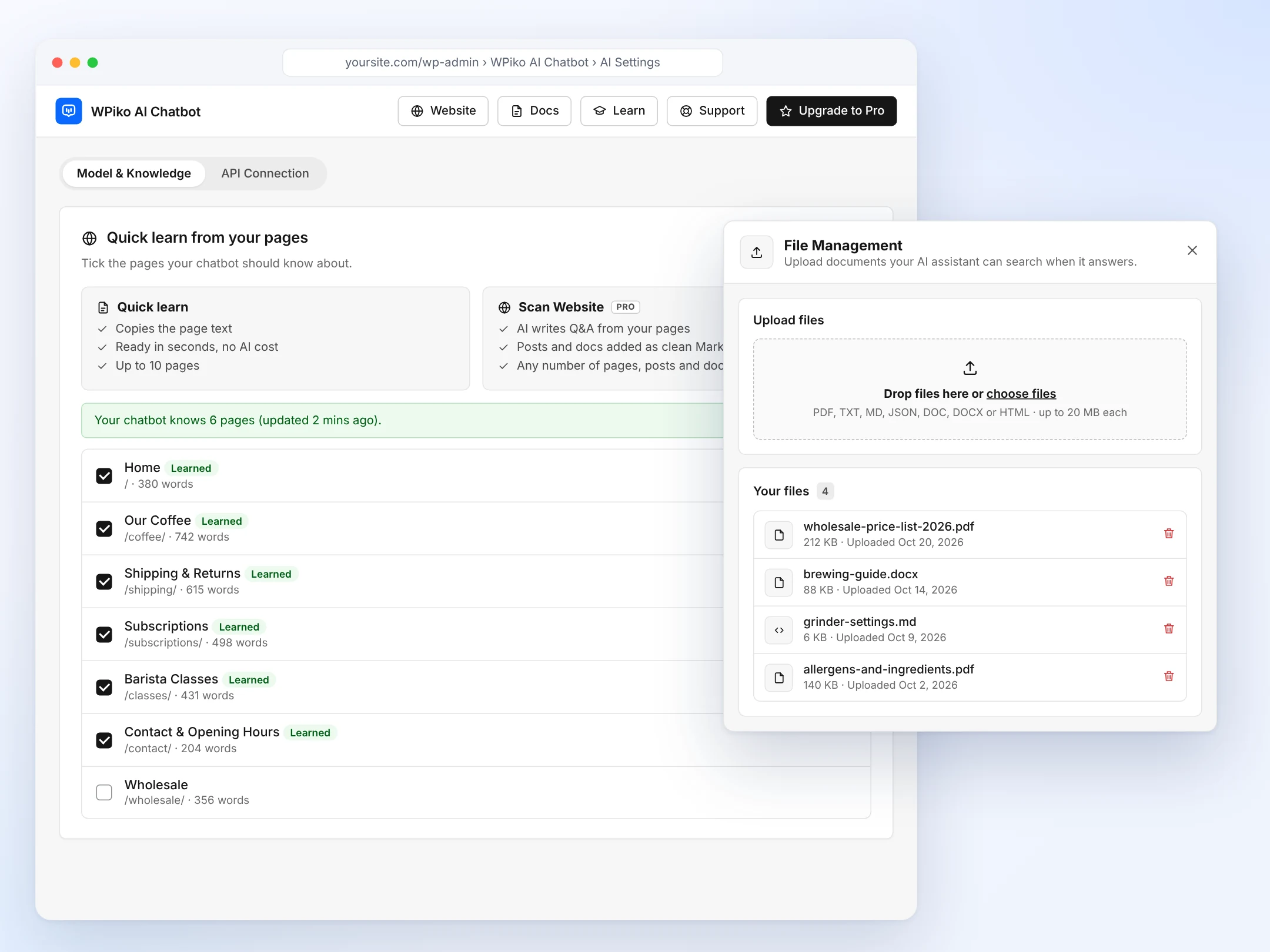
Task: Click the PRO badge next to Scan Website
Action: 626,307
